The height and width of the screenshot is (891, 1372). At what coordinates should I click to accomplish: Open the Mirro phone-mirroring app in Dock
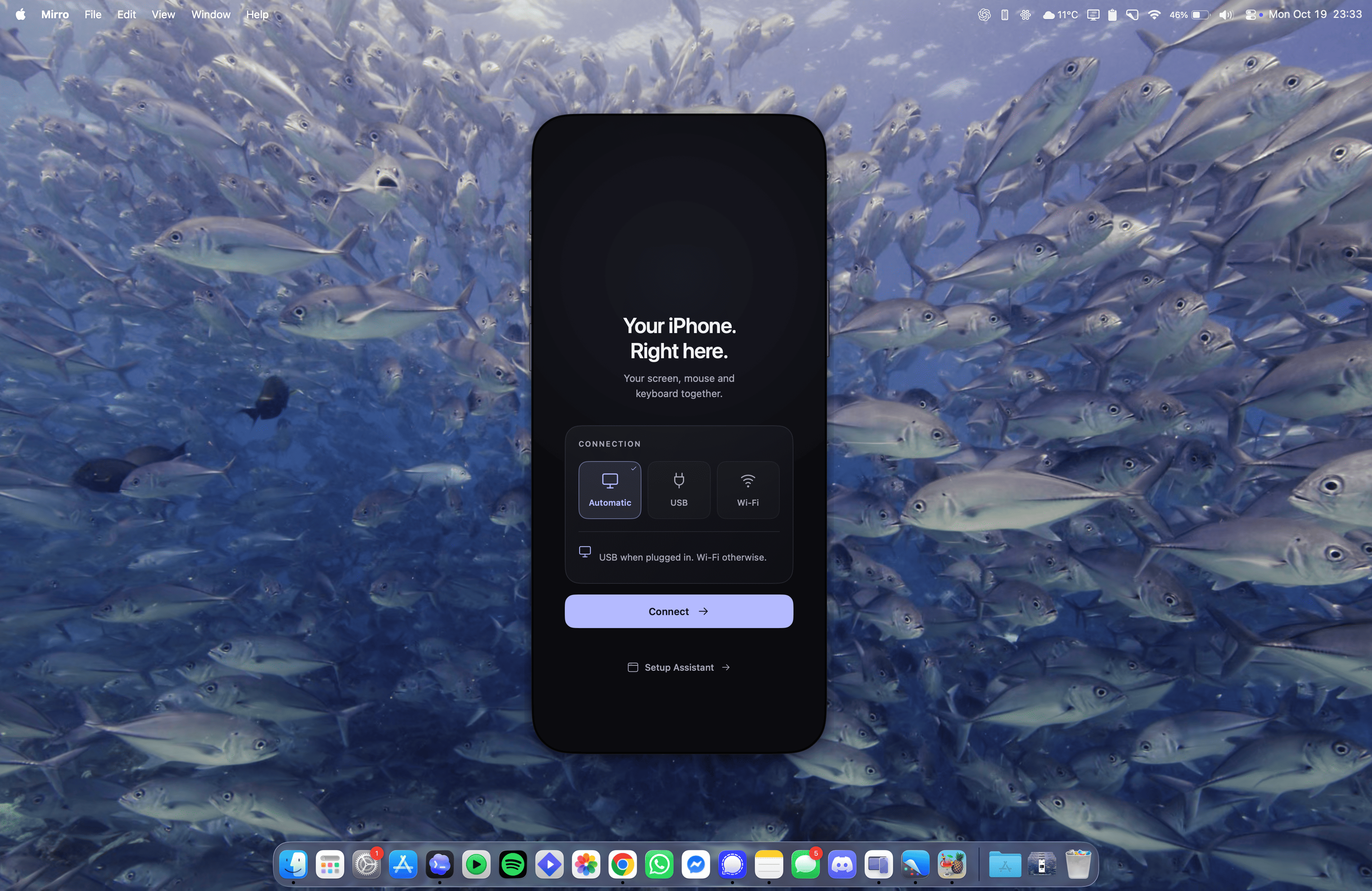click(878, 864)
